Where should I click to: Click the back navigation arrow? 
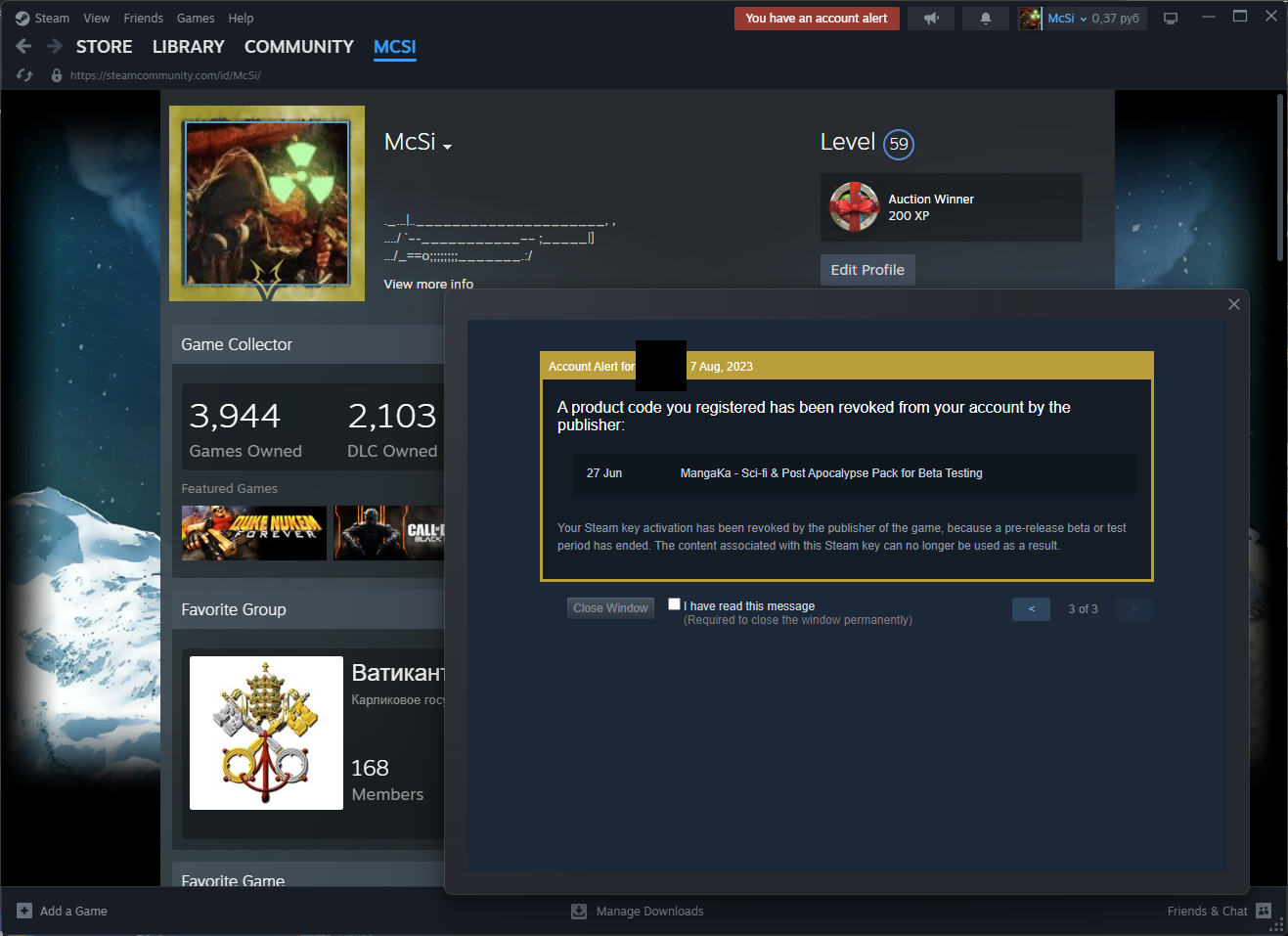23,46
